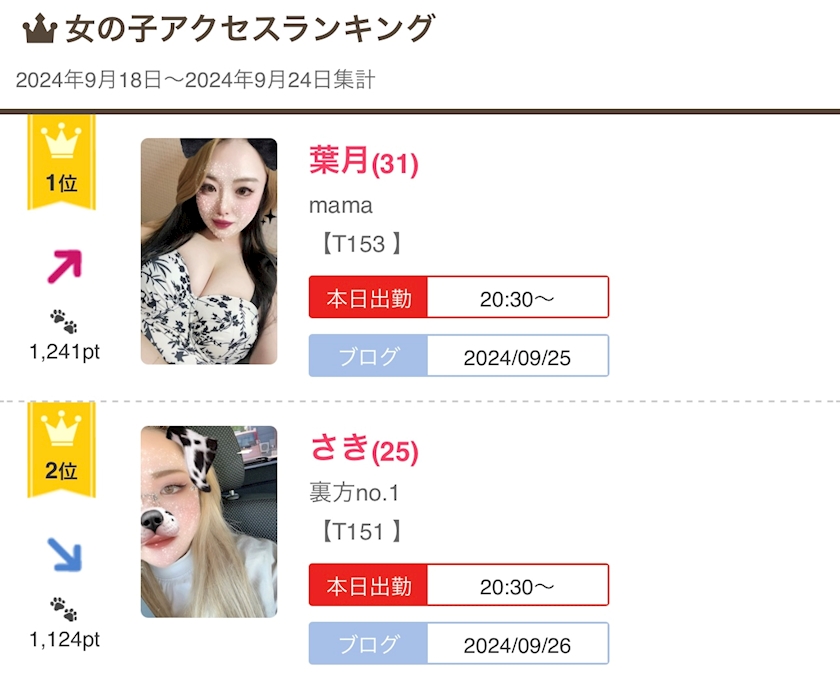Click the paw print icon above 1,241pt

(63, 321)
